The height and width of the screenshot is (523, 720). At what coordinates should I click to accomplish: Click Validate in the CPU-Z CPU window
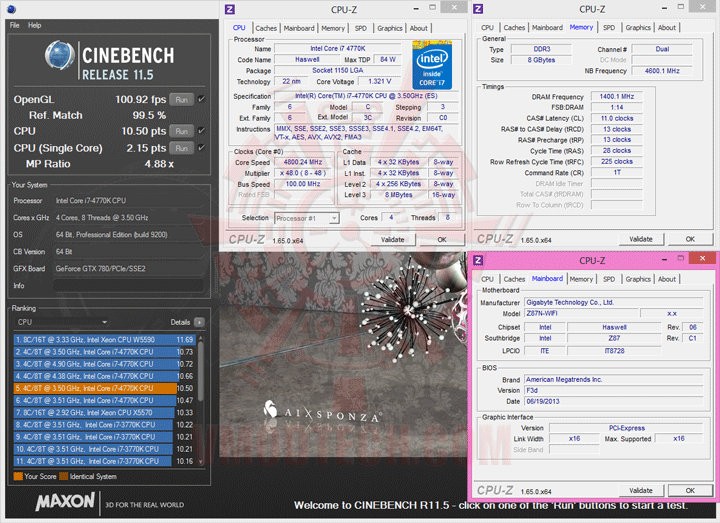click(393, 240)
